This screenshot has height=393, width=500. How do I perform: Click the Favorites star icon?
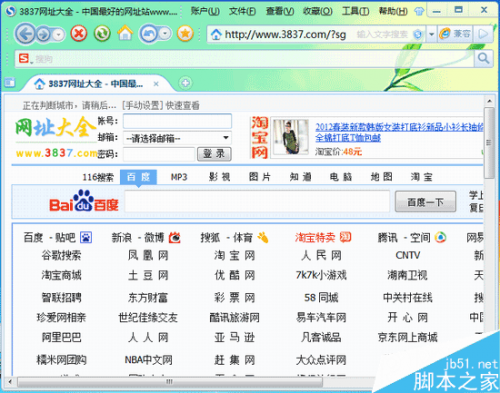point(185,34)
